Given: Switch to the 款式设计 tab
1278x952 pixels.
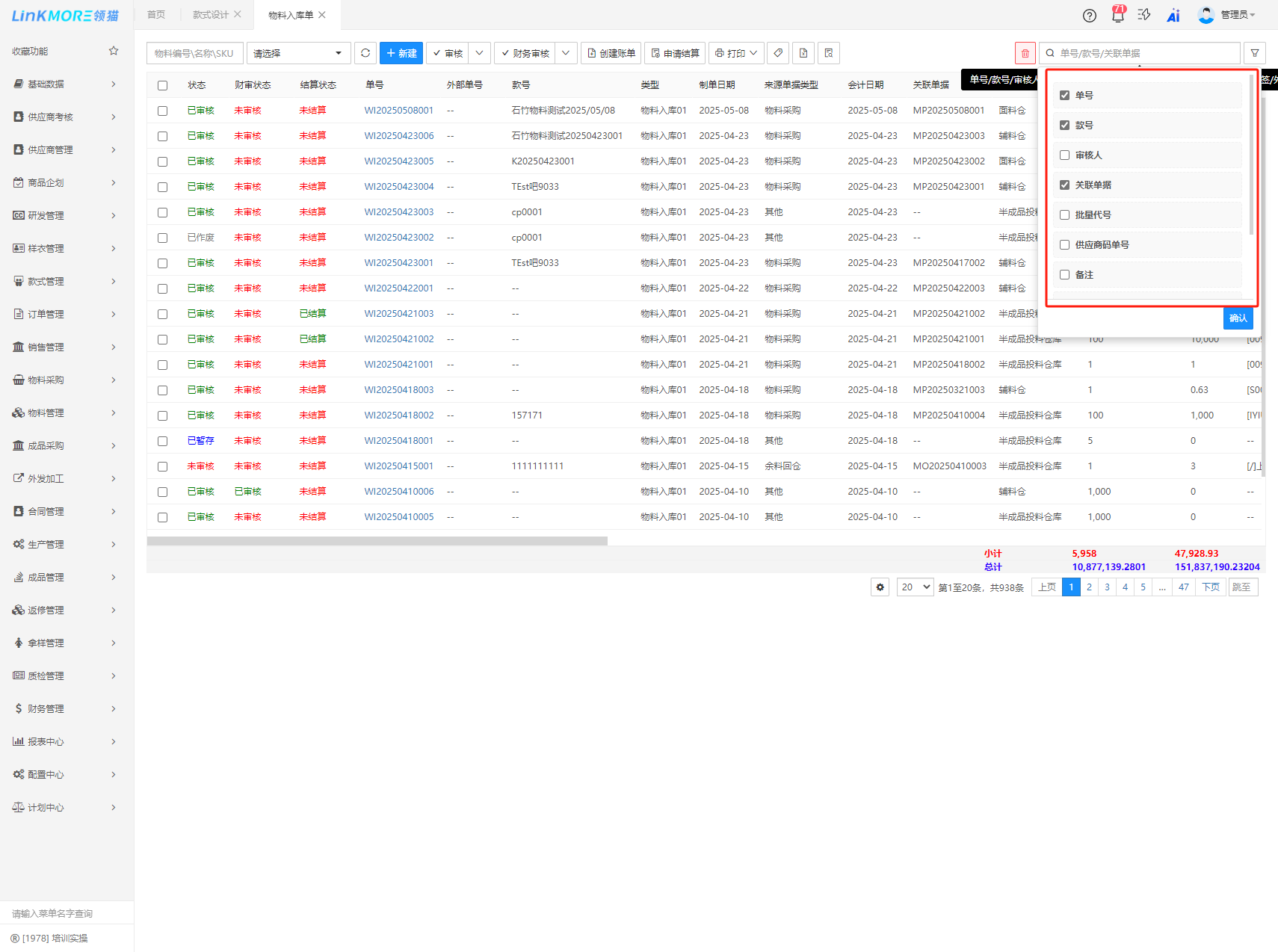Looking at the screenshot, I should click(x=211, y=15).
